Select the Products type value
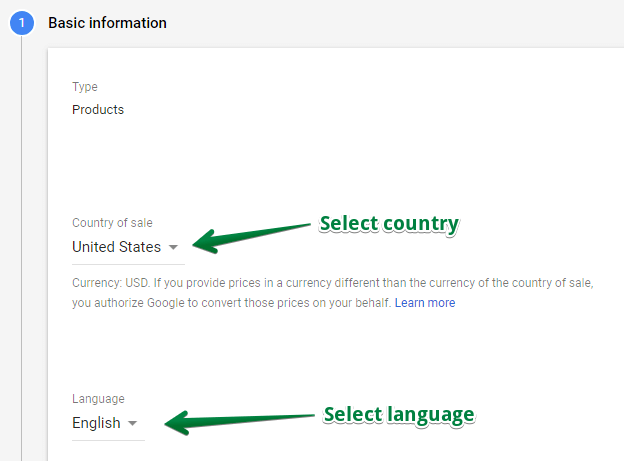 98,109
